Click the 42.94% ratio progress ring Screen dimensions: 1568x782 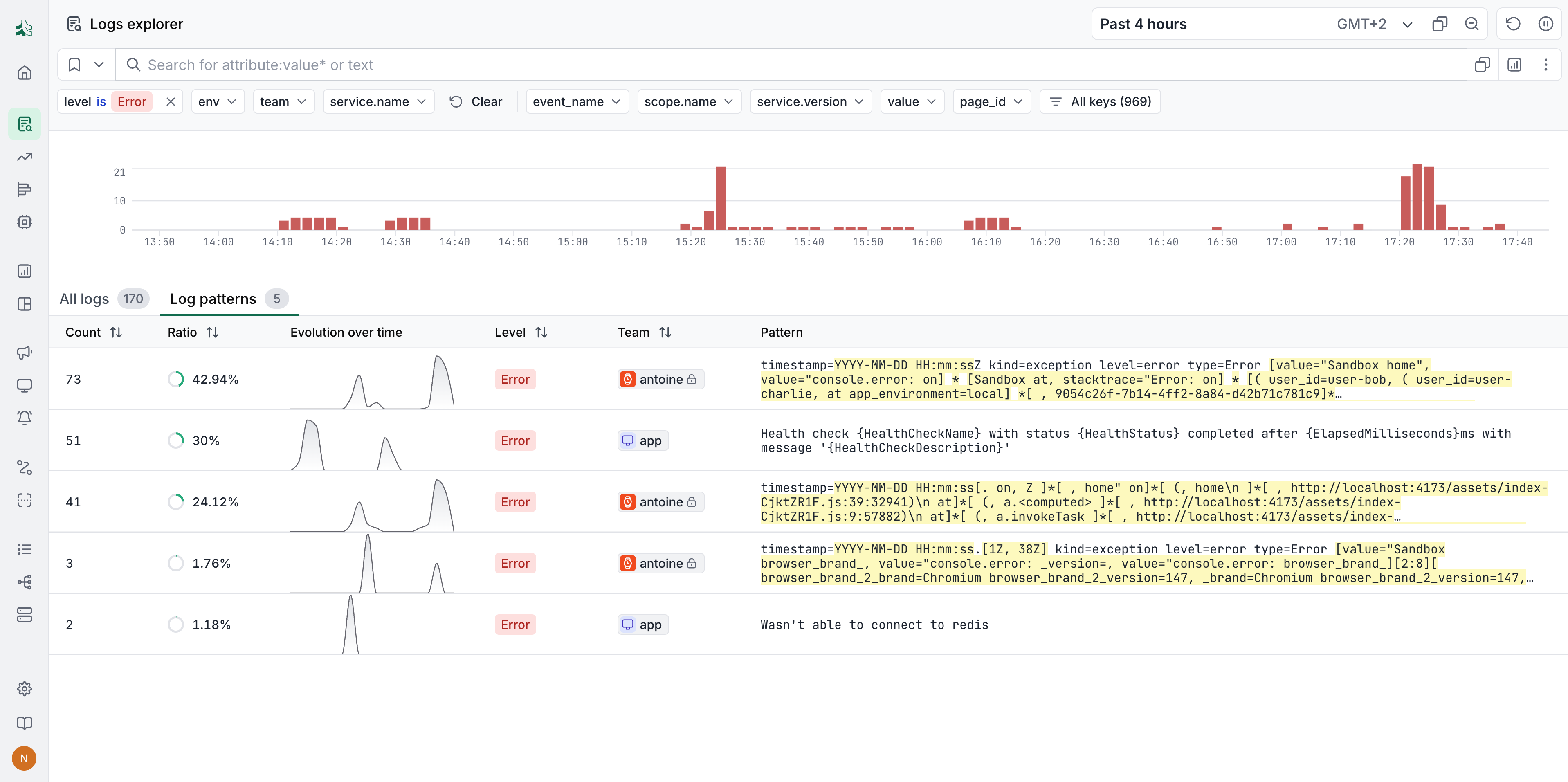[176, 379]
